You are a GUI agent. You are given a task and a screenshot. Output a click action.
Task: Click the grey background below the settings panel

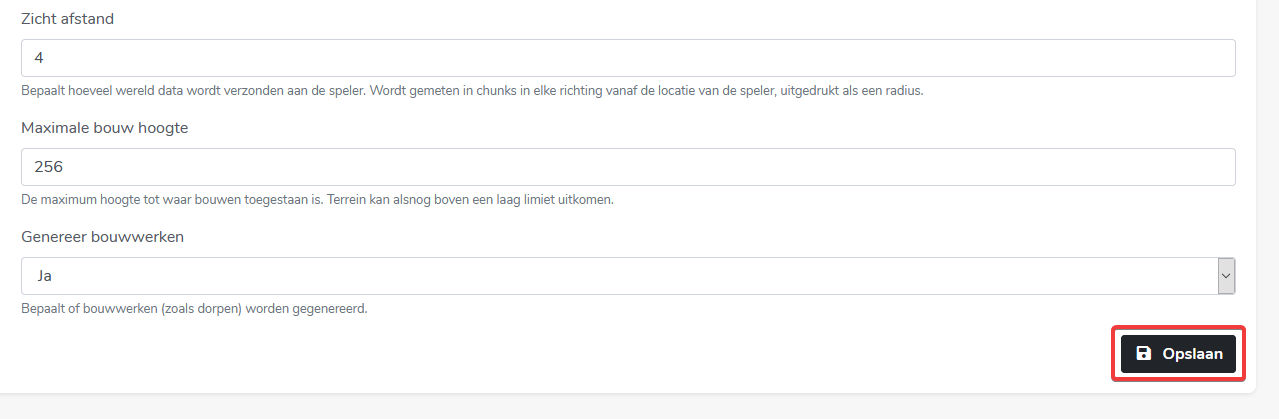click(640, 406)
